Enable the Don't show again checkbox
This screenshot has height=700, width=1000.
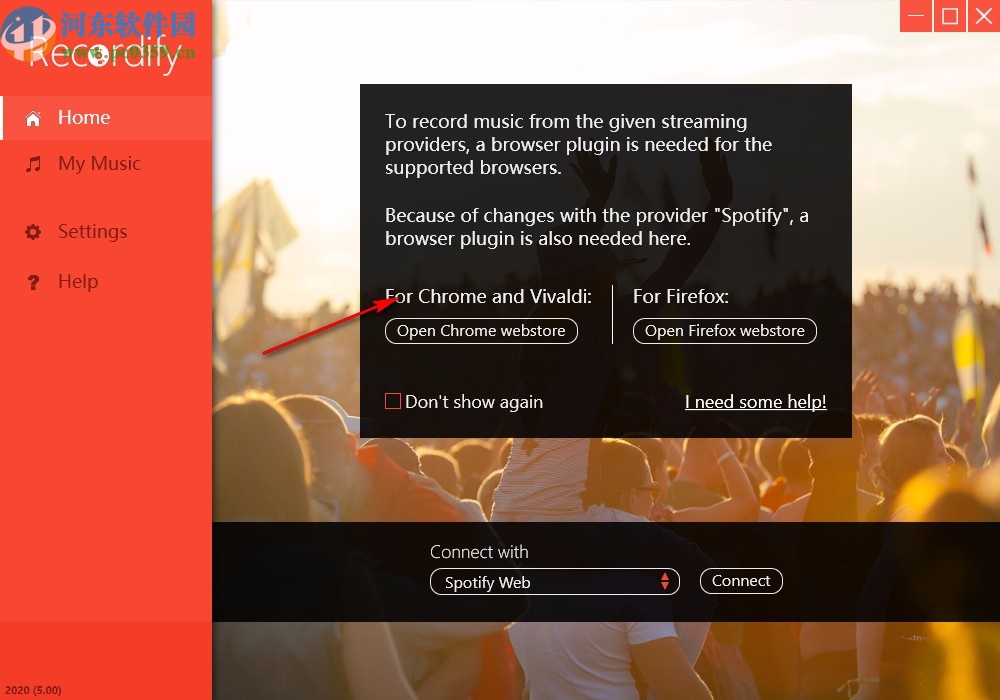click(393, 401)
